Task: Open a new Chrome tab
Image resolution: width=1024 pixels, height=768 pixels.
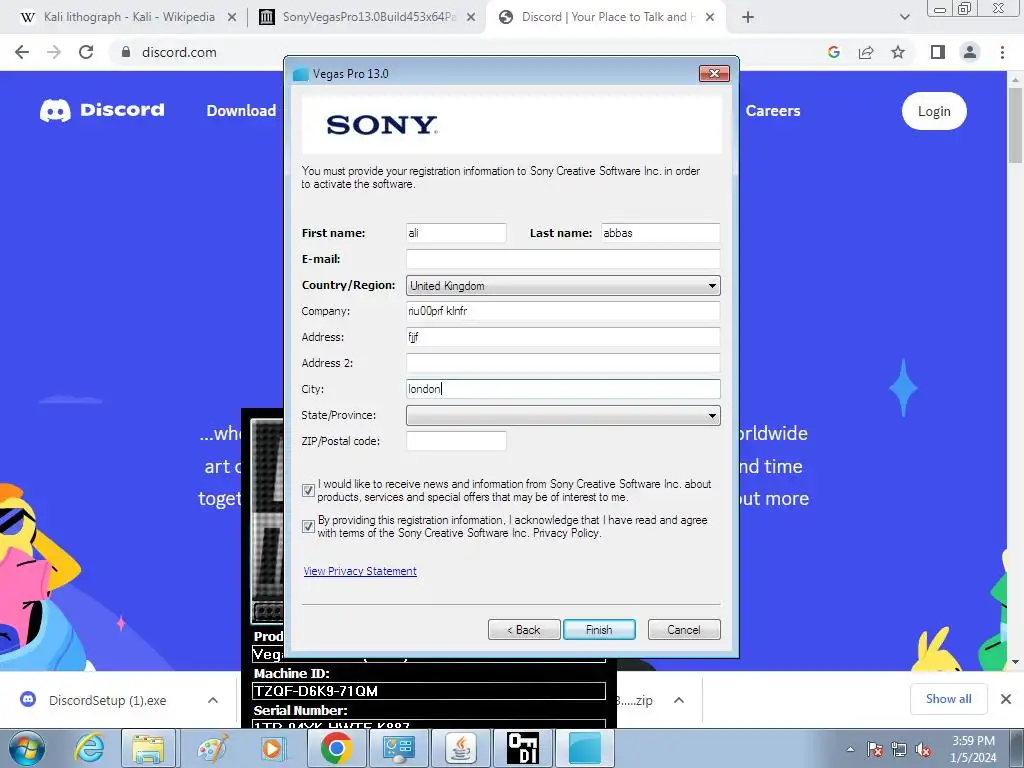Action: pyautogui.click(x=748, y=18)
